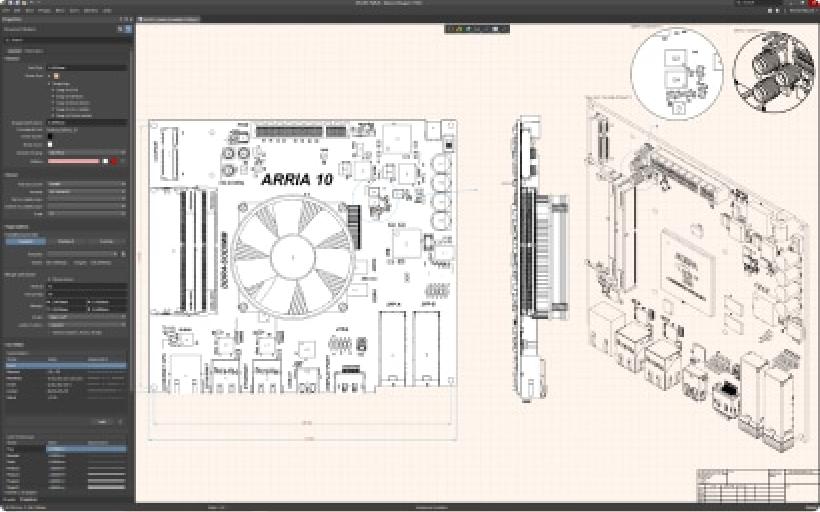
Task: Click the Add button below the Line Styles table
Action: pyautogui.click(x=103, y=421)
